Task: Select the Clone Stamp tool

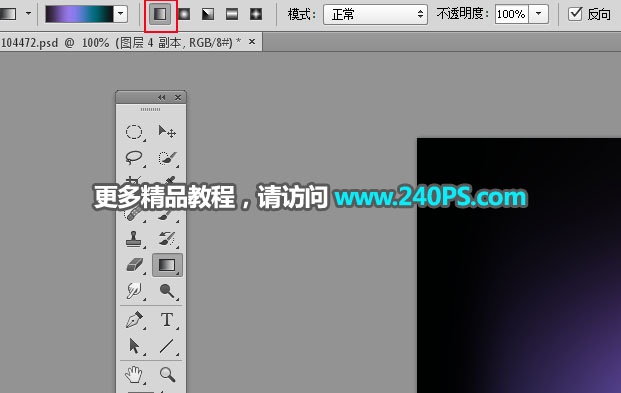Action: pos(134,239)
